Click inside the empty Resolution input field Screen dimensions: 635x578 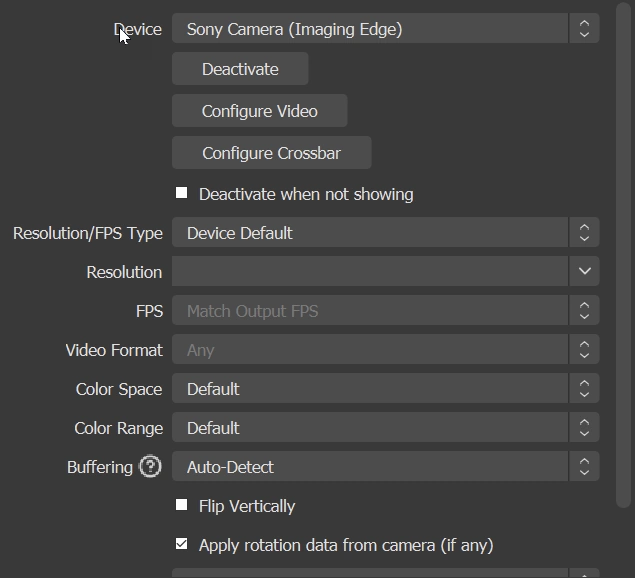point(370,272)
